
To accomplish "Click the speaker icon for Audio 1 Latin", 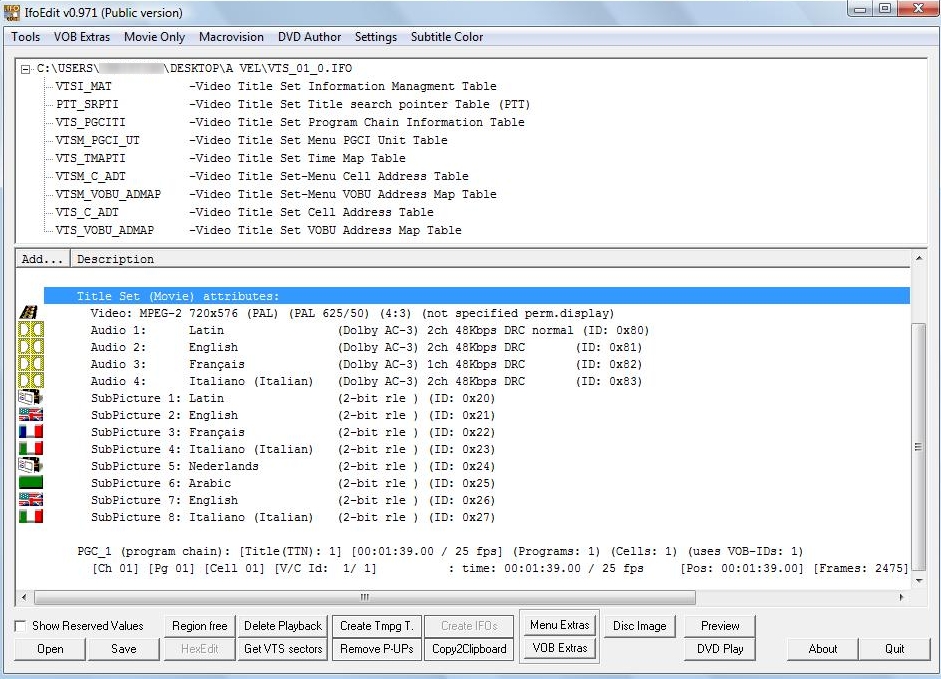I will click(x=31, y=330).
